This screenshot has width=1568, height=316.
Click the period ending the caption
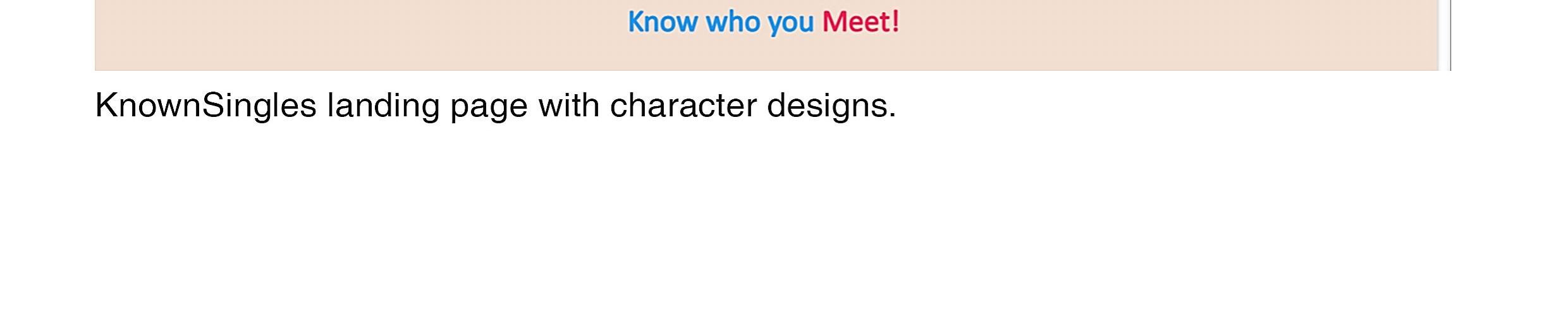[892, 116]
